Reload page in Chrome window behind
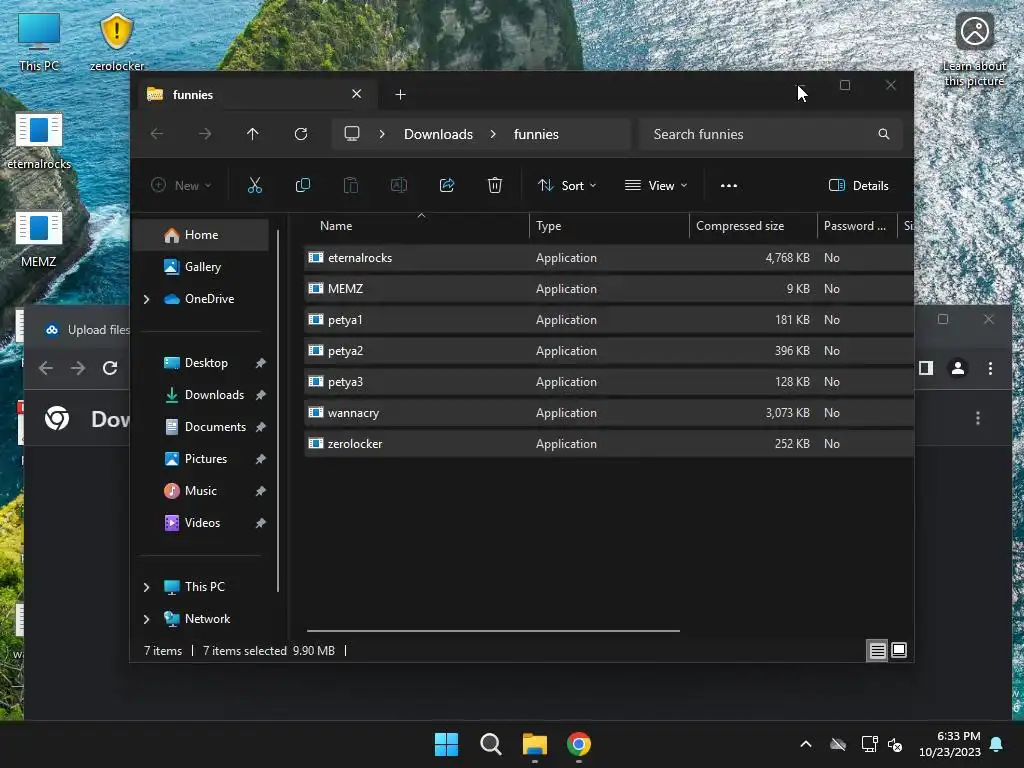The height and width of the screenshot is (768, 1024). [110, 368]
